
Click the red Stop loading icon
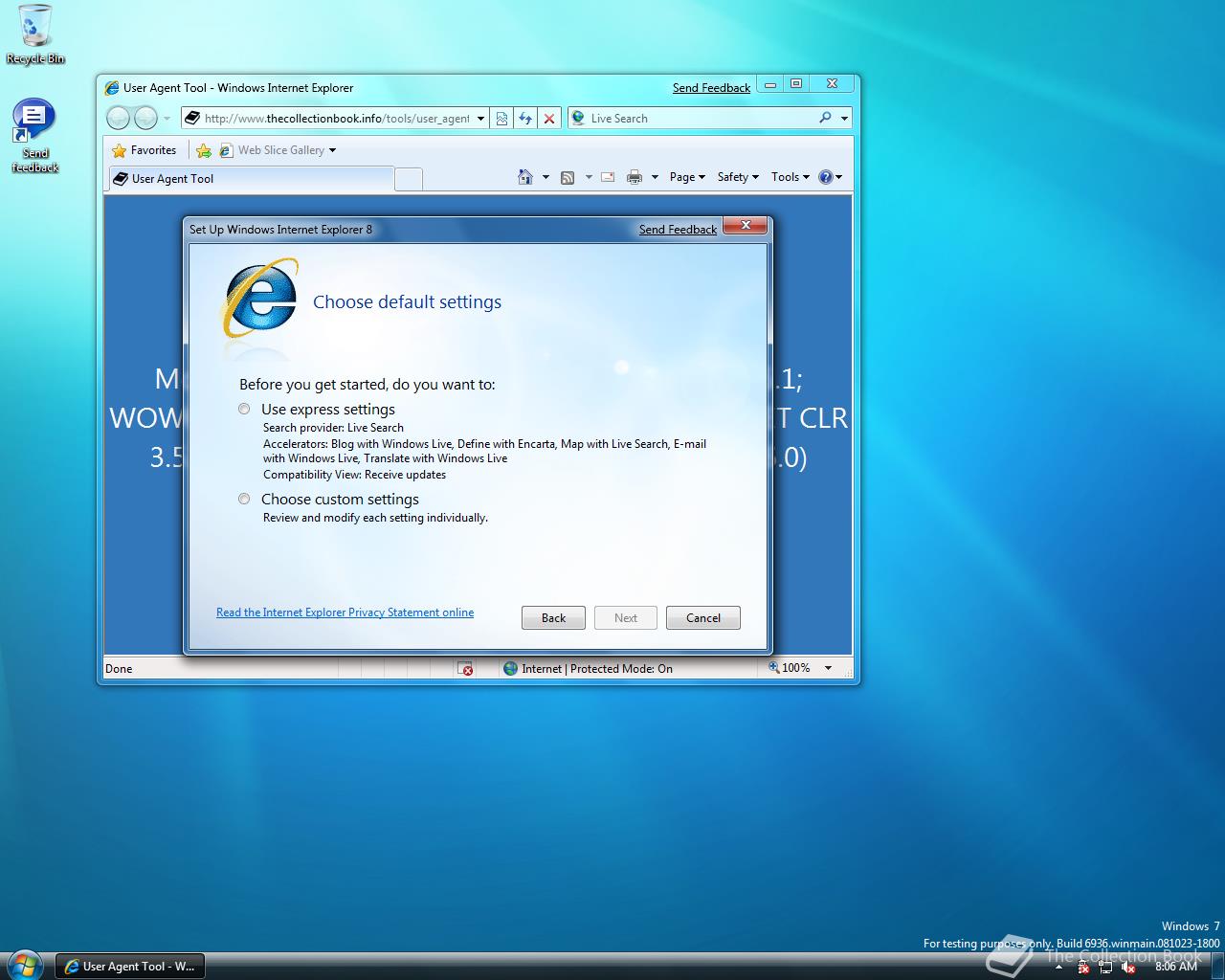pos(549,119)
